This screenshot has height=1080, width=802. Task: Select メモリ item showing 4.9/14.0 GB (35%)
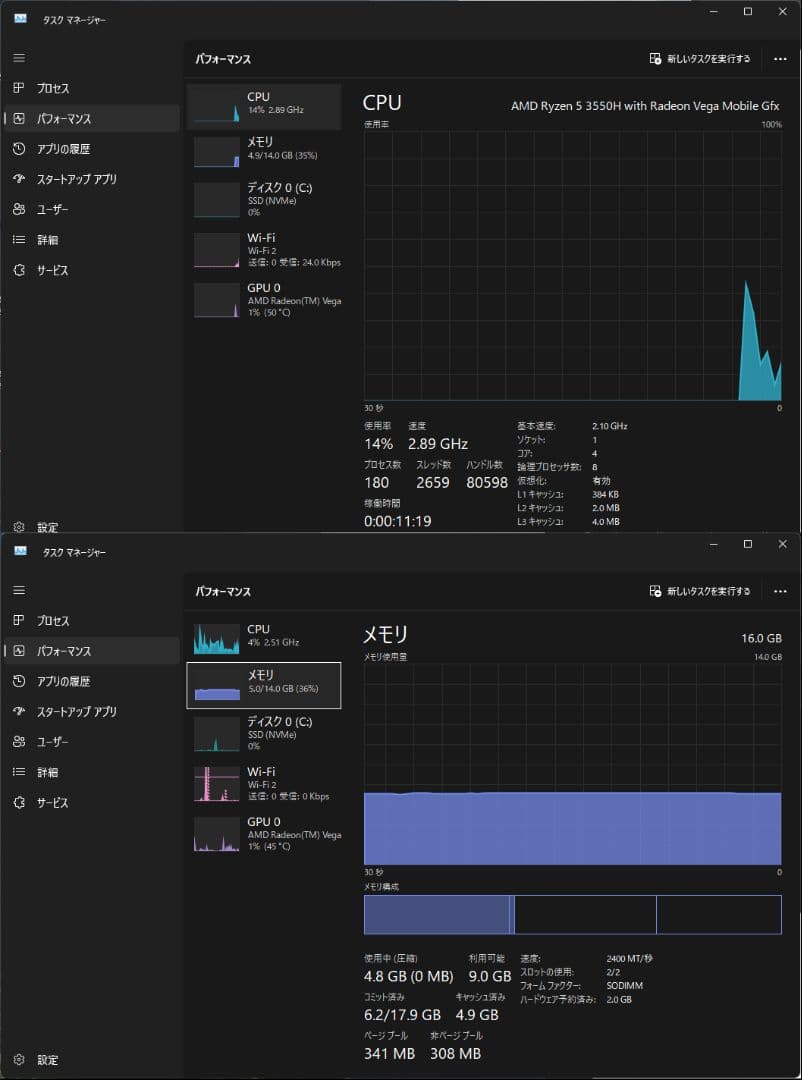264,150
